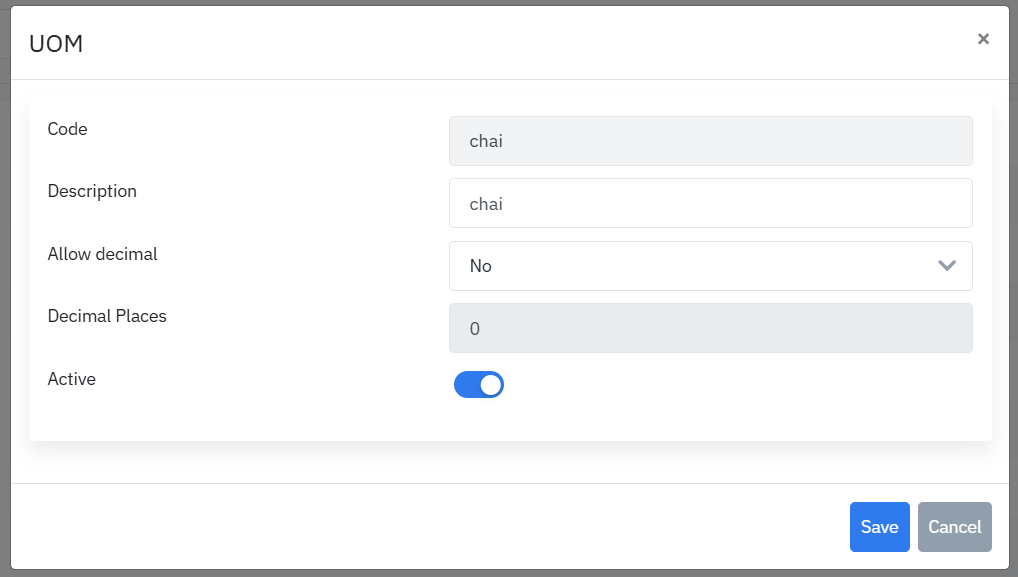The height and width of the screenshot is (577, 1018).
Task: Click the UOM dialog title
Action: (56, 44)
